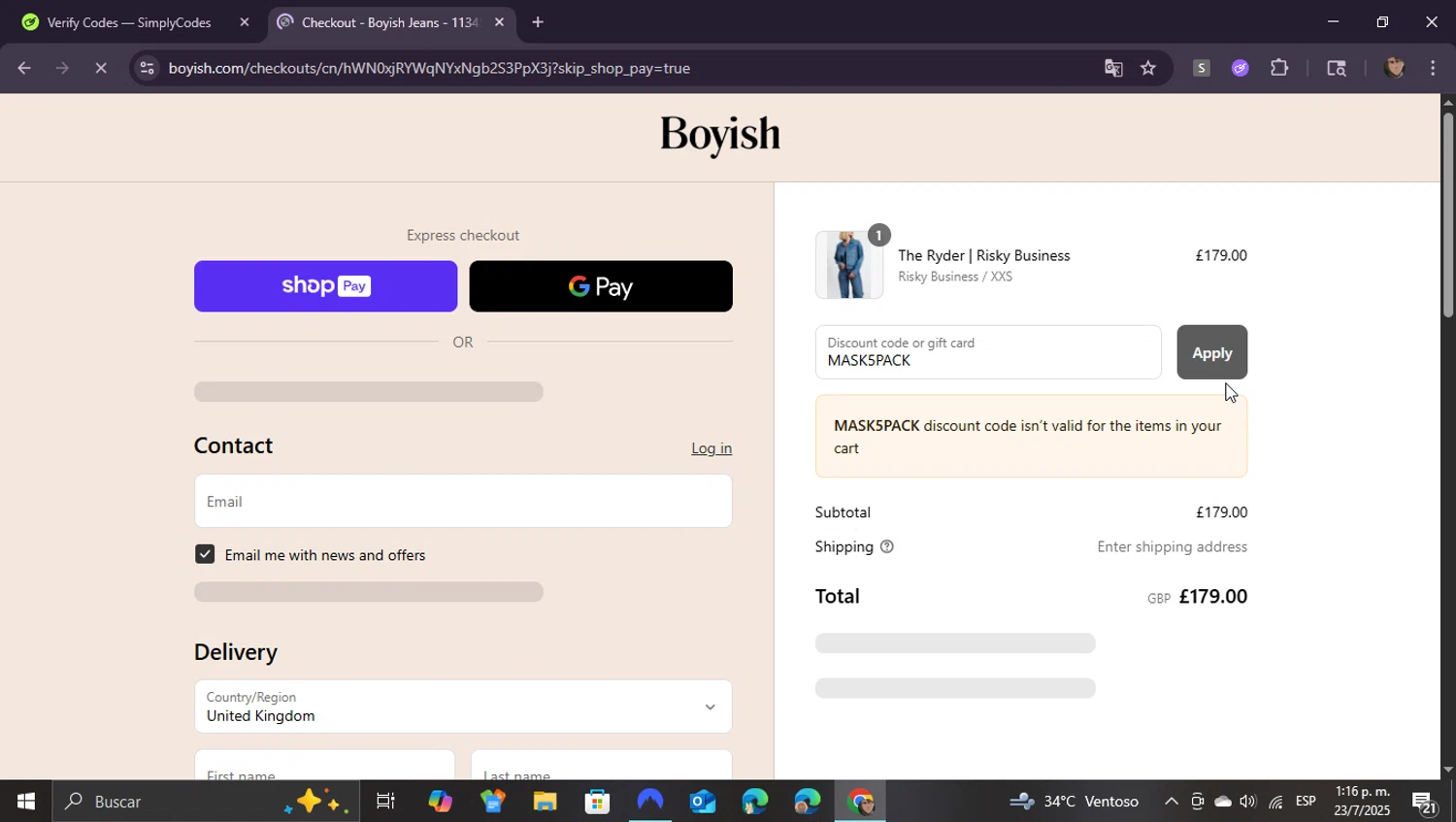Open the Windows Start menu
The height and width of the screenshot is (822, 1456).
click(x=26, y=802)
